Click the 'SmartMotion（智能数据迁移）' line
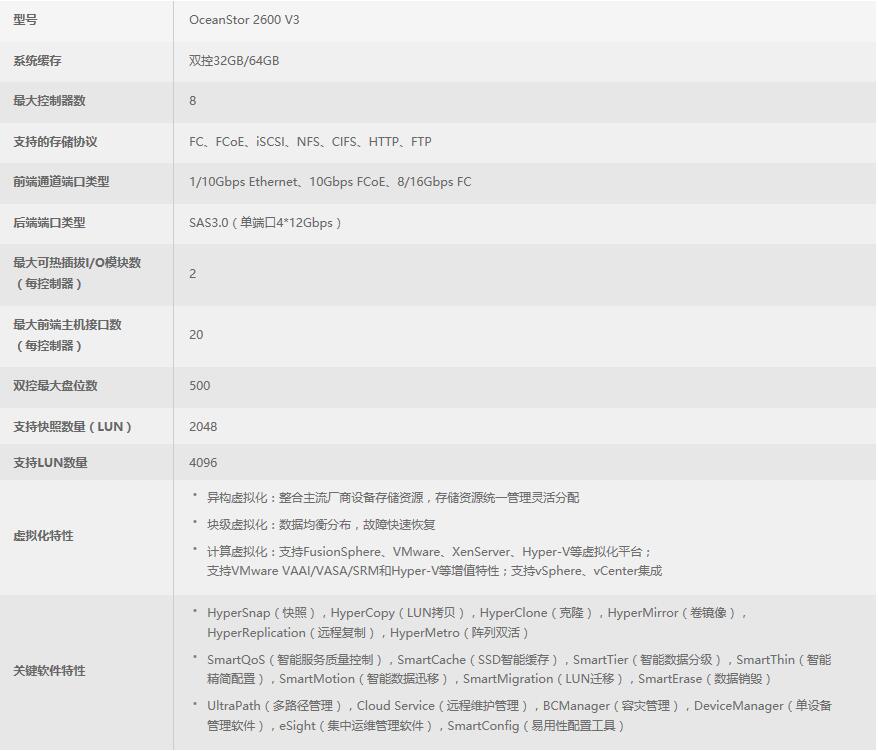878x751 pixels. tap(491, 679)
